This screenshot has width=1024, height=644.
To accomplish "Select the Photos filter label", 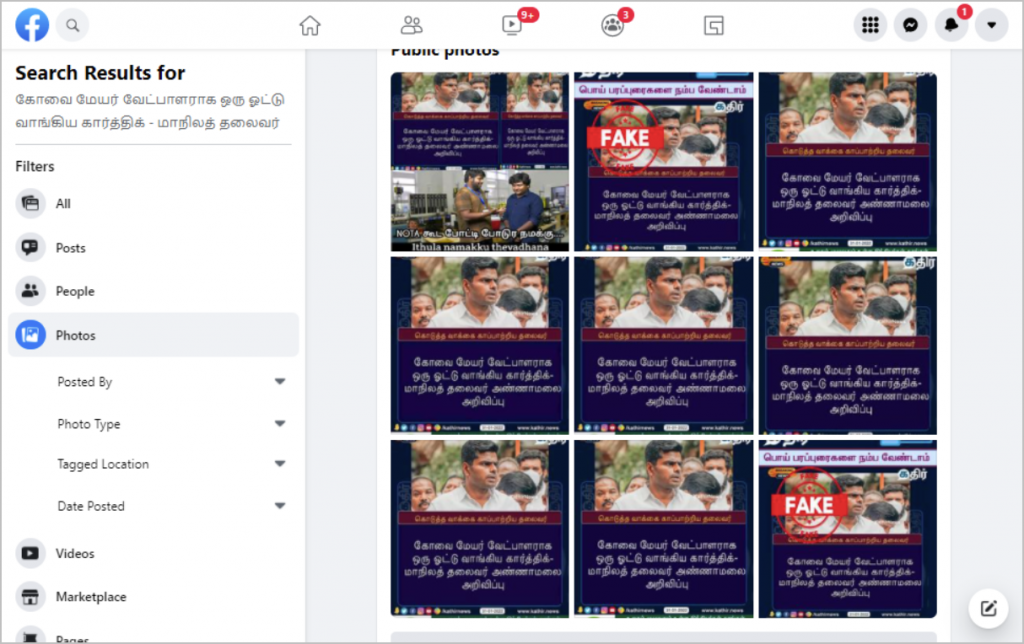I will [x=76, y=336].
